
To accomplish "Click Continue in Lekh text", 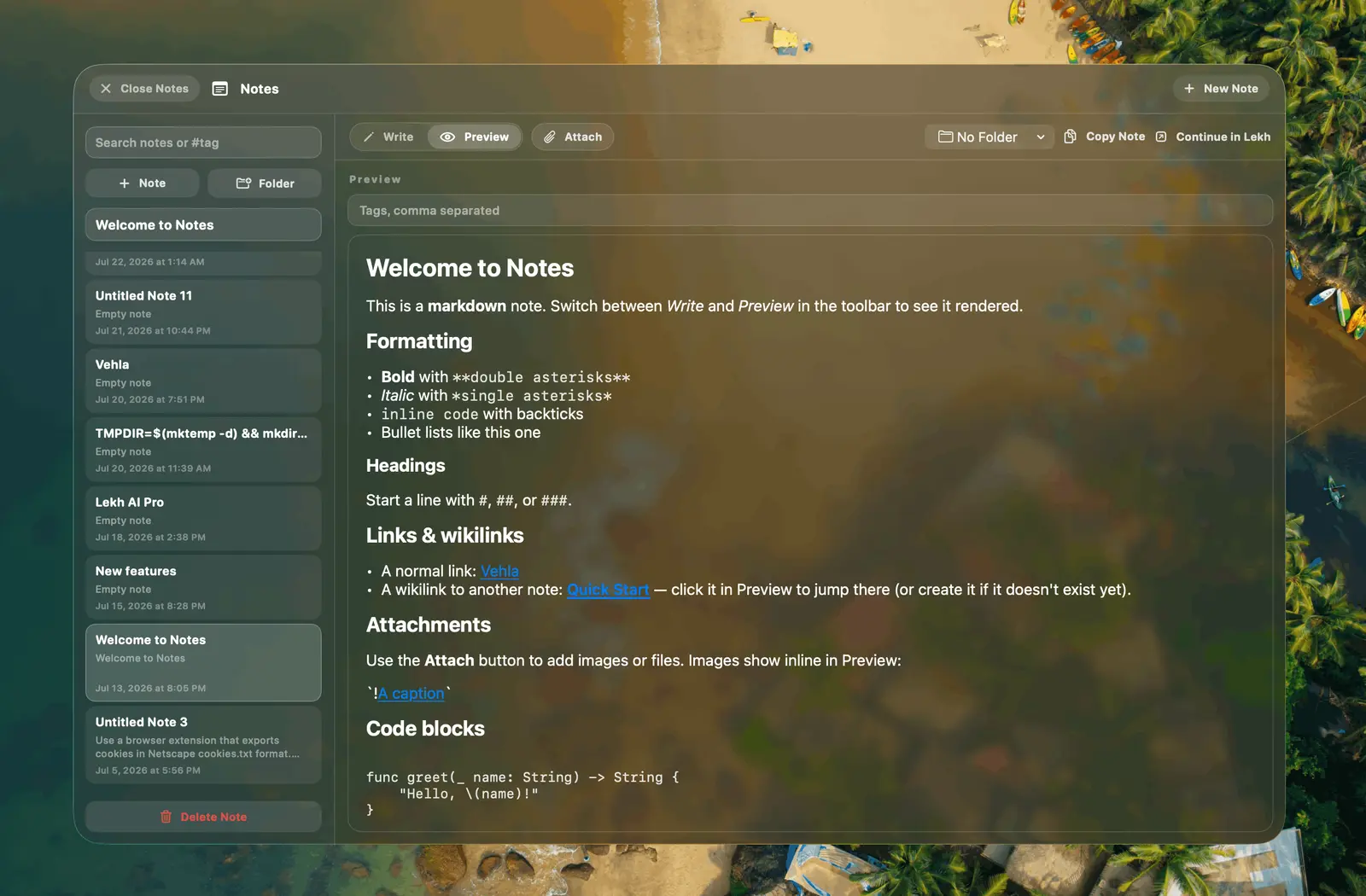I will click(x=1223, y=137).
